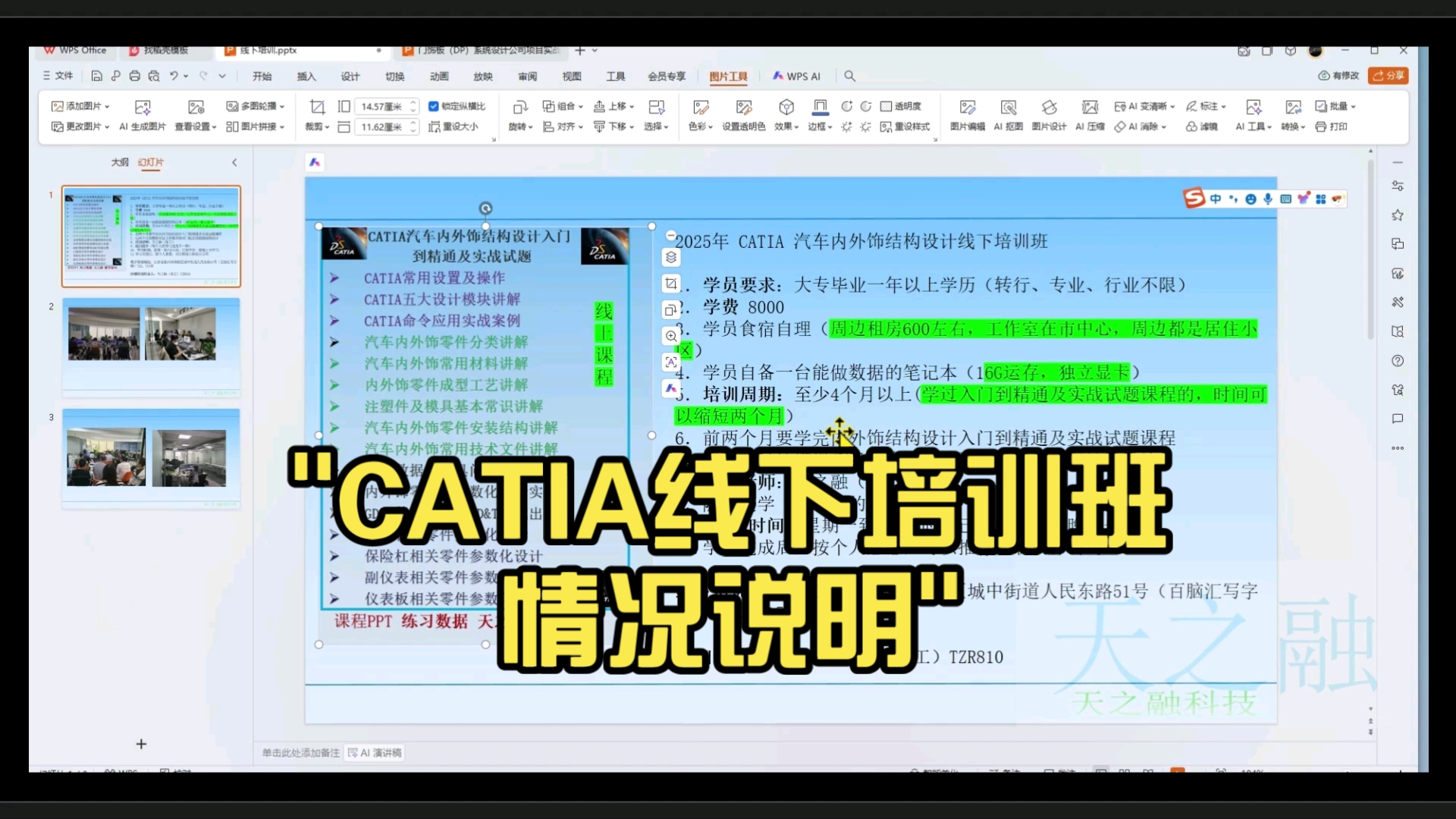Viewport: 1456px width, 819px height.
Task: Click the search magnifier in the menu bar
Action: (x=849, y=76)
